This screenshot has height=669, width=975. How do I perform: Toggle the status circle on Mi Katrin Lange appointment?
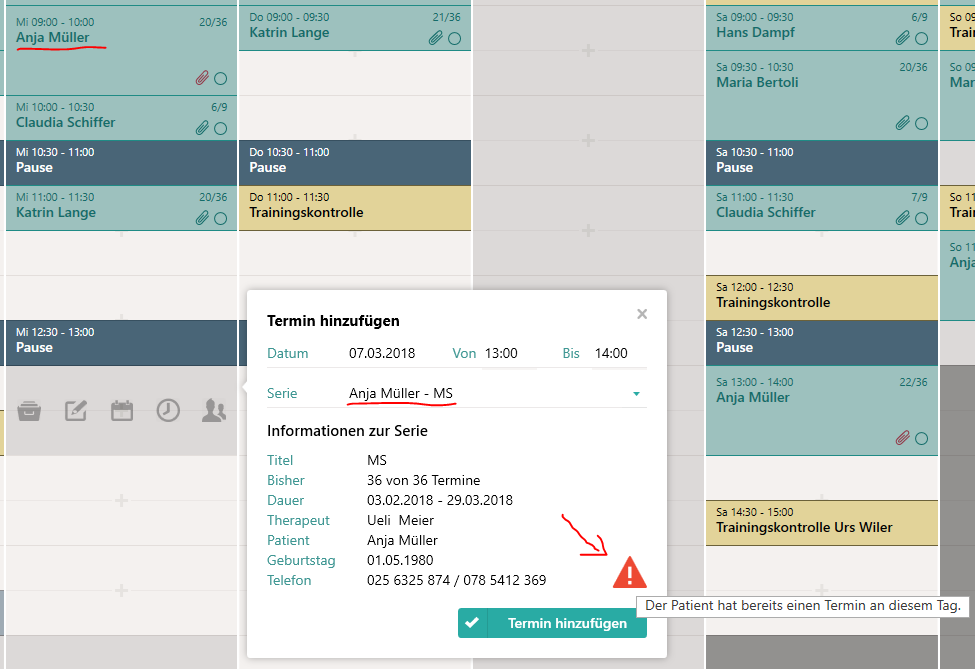[220, 218]
